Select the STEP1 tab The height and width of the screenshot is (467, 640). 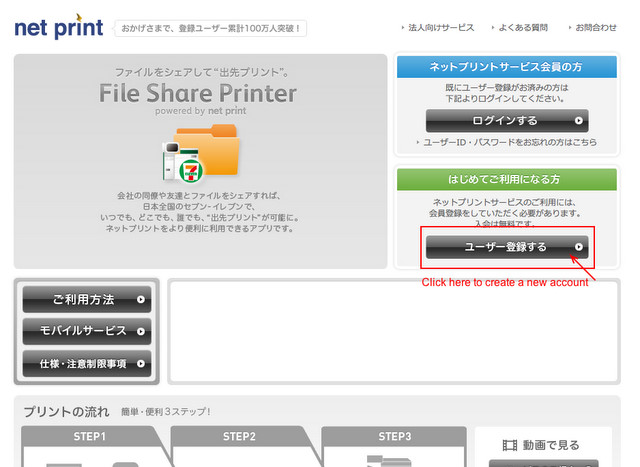[x=89, y=436]
